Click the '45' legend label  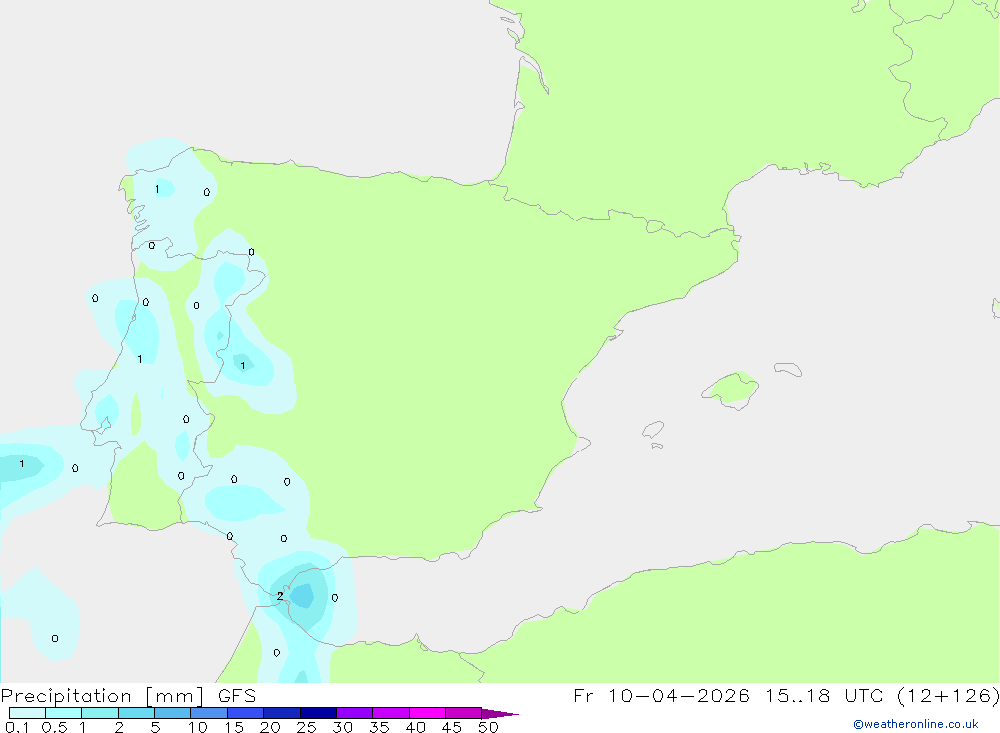[x=452, y=727]
